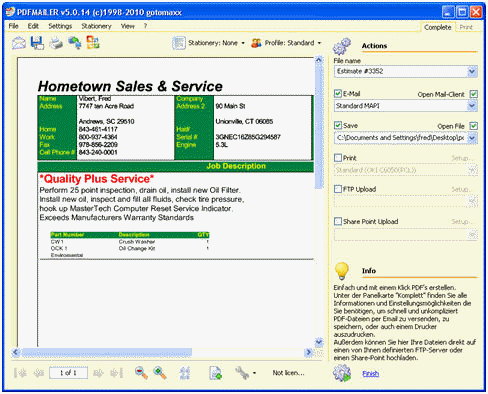Image resolution: width=488 pixels, height=394 pixels.
Task: Click the Hometown Sales & Service heading
Action: (x=130, y=86)
